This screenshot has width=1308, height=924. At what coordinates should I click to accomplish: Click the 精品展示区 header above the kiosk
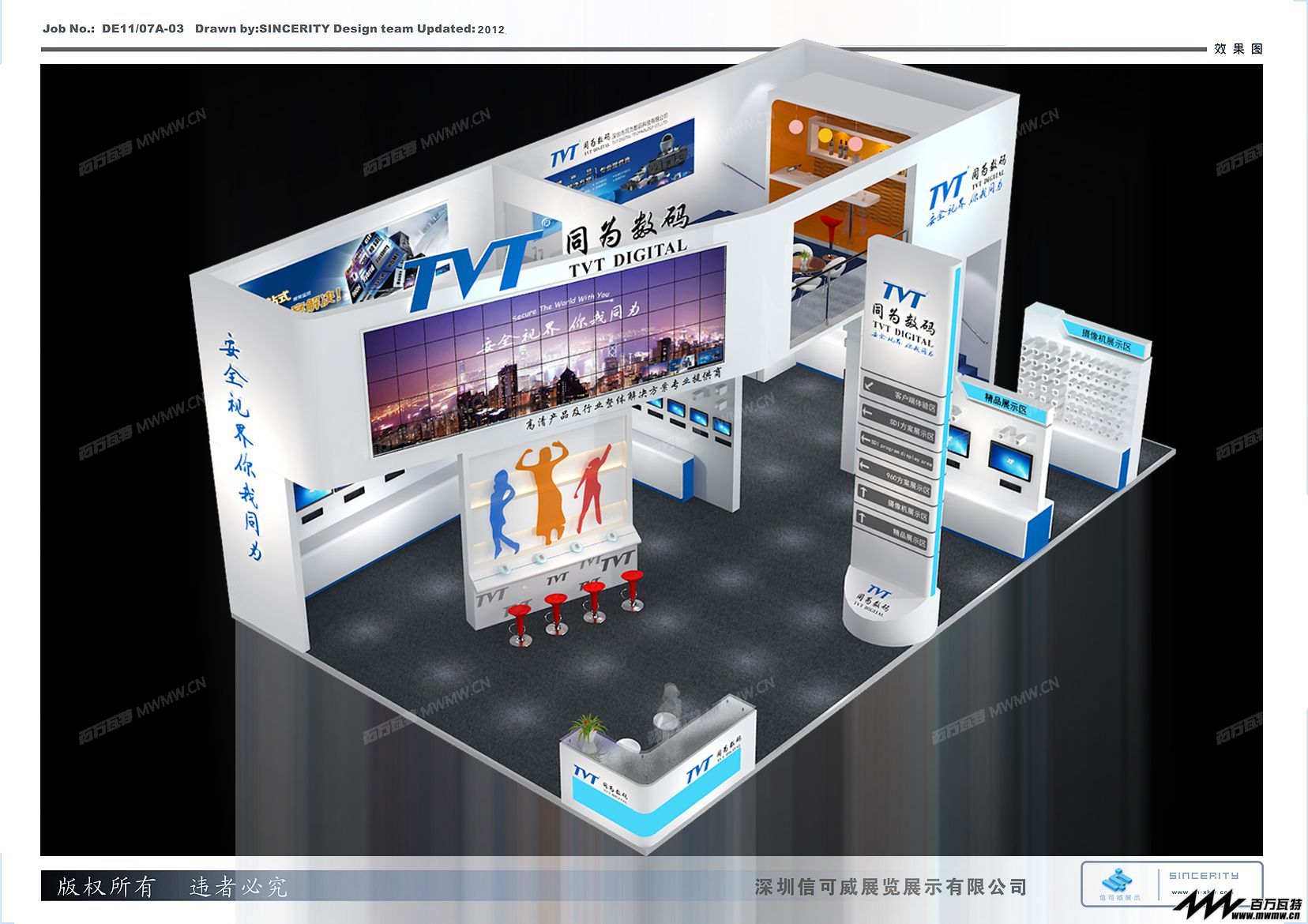click(1005, 404)
